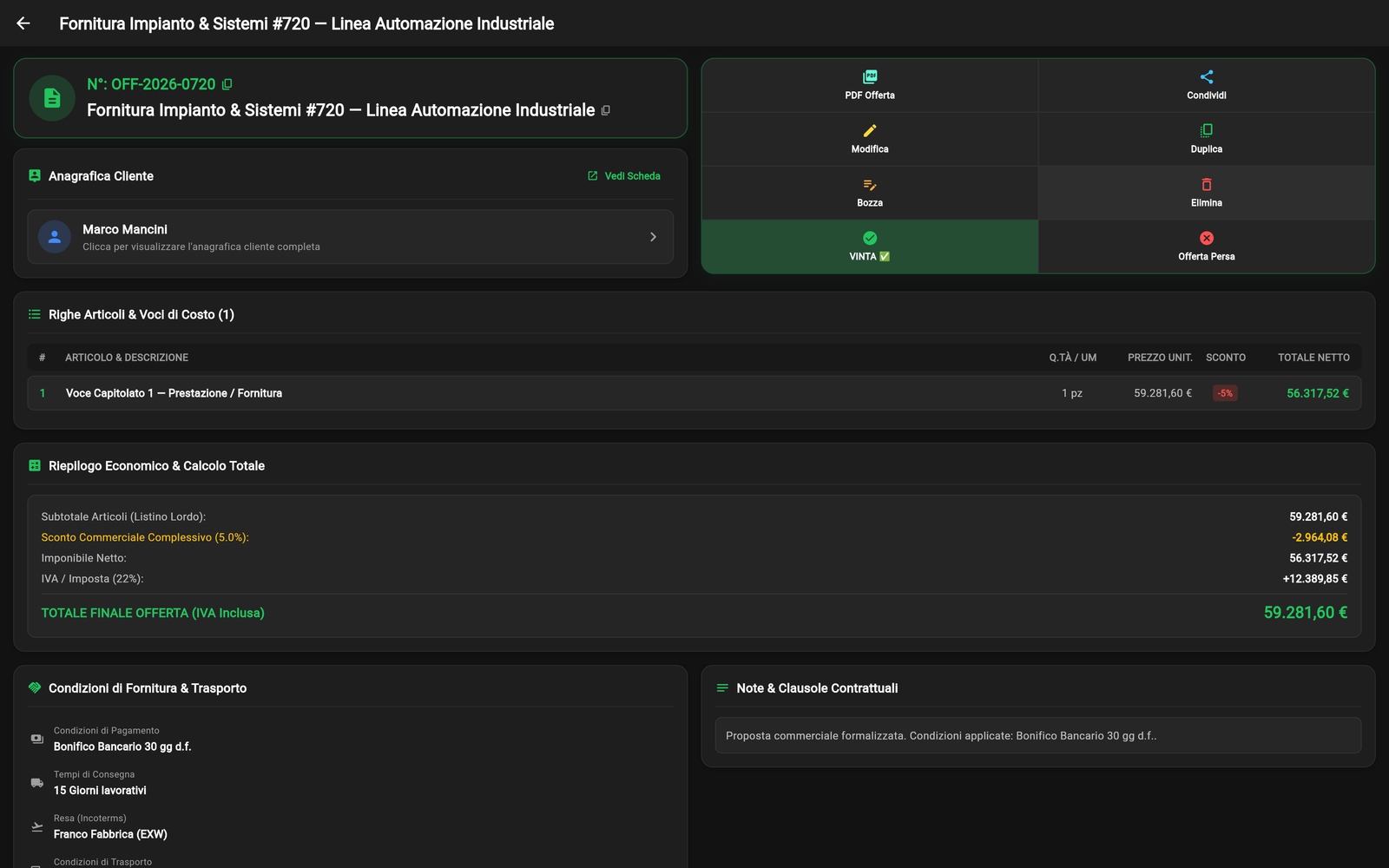Click the Condizioni di Fornitura icon
Screen dimensions: 1389x868
pyautogui.click(x=35, y=687)
